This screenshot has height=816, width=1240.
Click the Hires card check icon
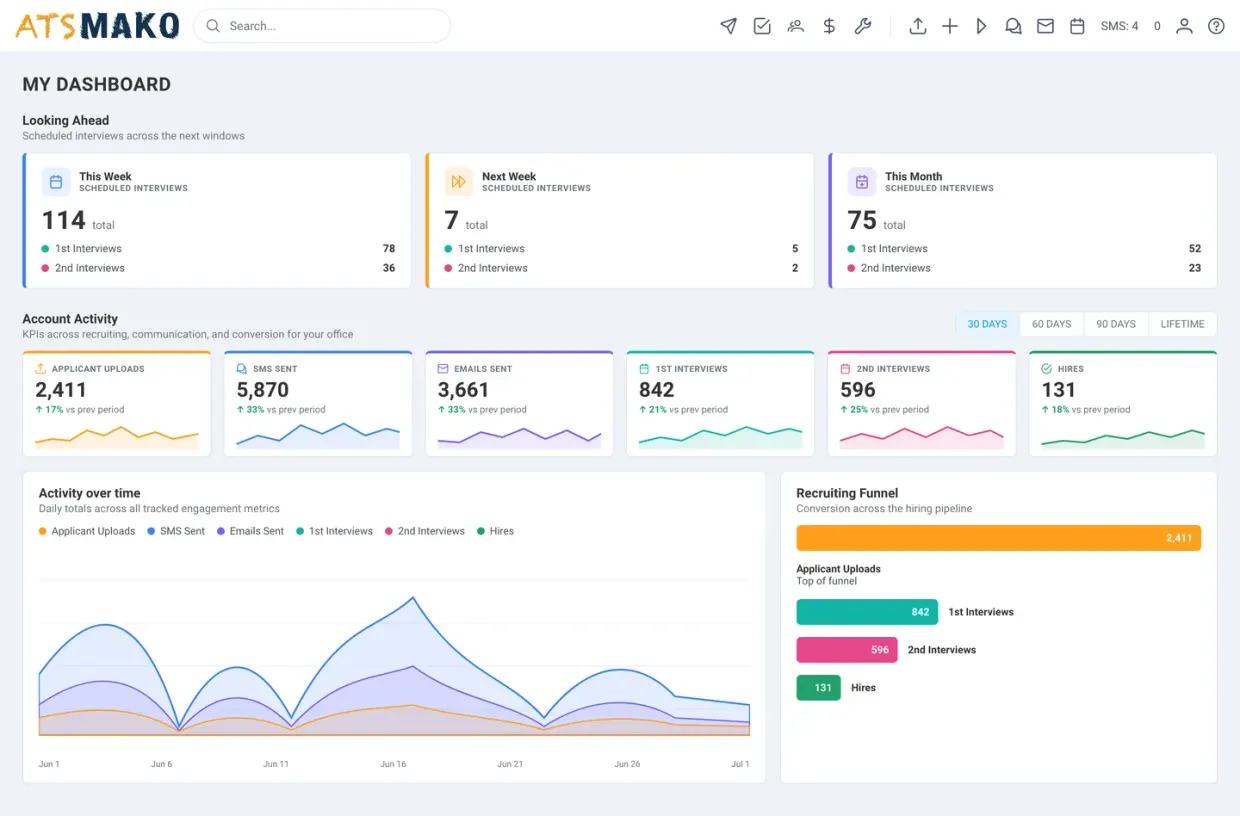(x=1046, y=369)
